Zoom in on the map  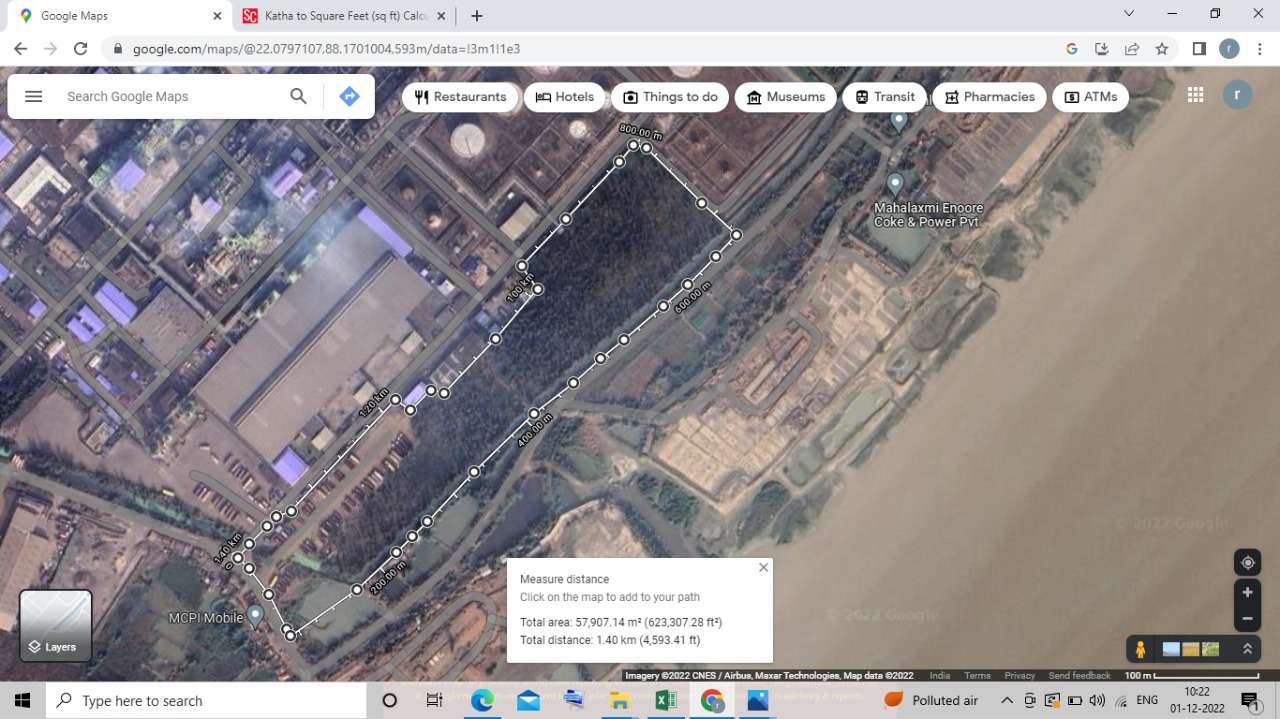(x=1247, y=592)
